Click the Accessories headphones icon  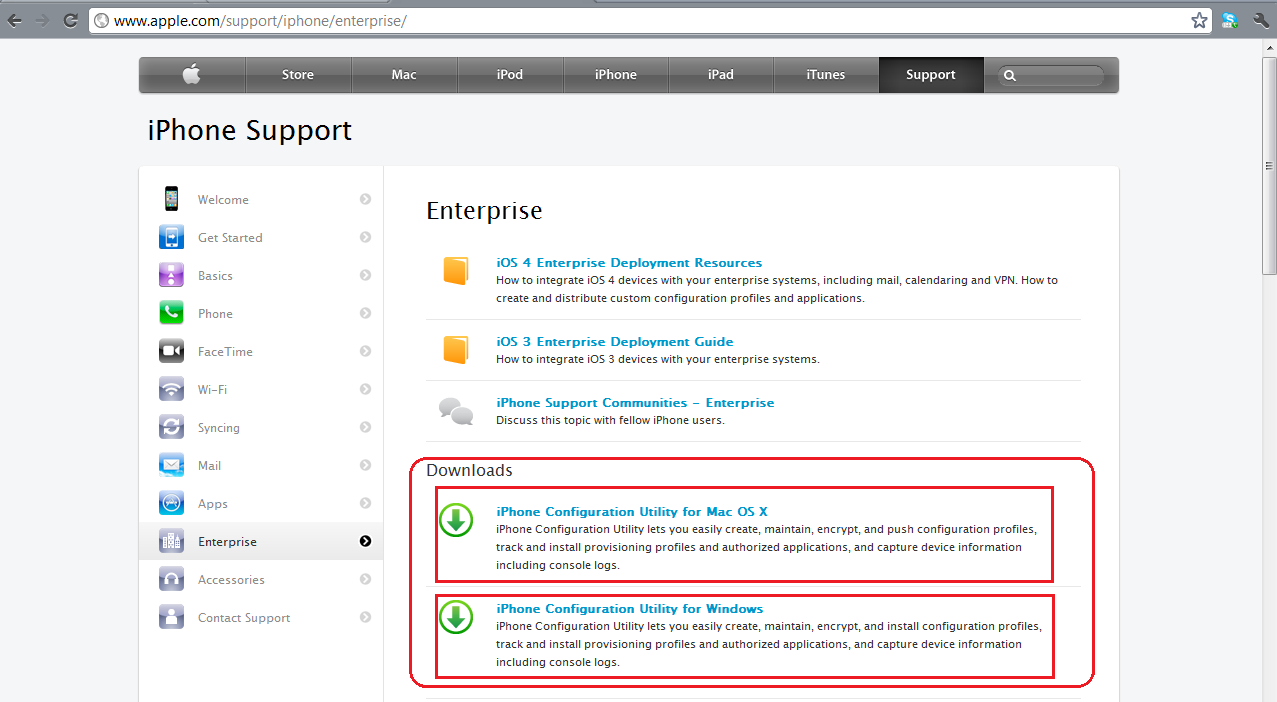click(172, 579)
